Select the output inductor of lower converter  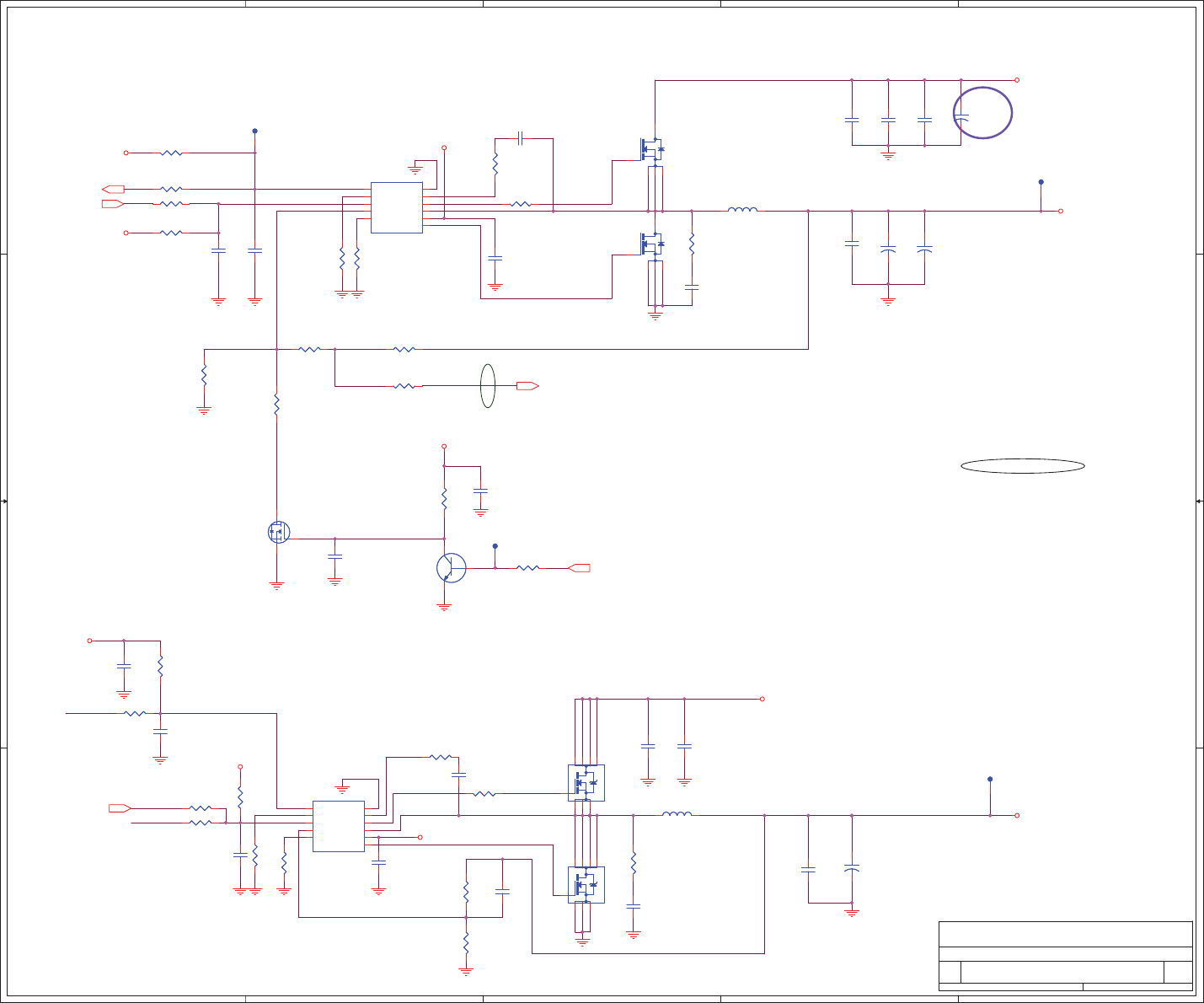677,814
